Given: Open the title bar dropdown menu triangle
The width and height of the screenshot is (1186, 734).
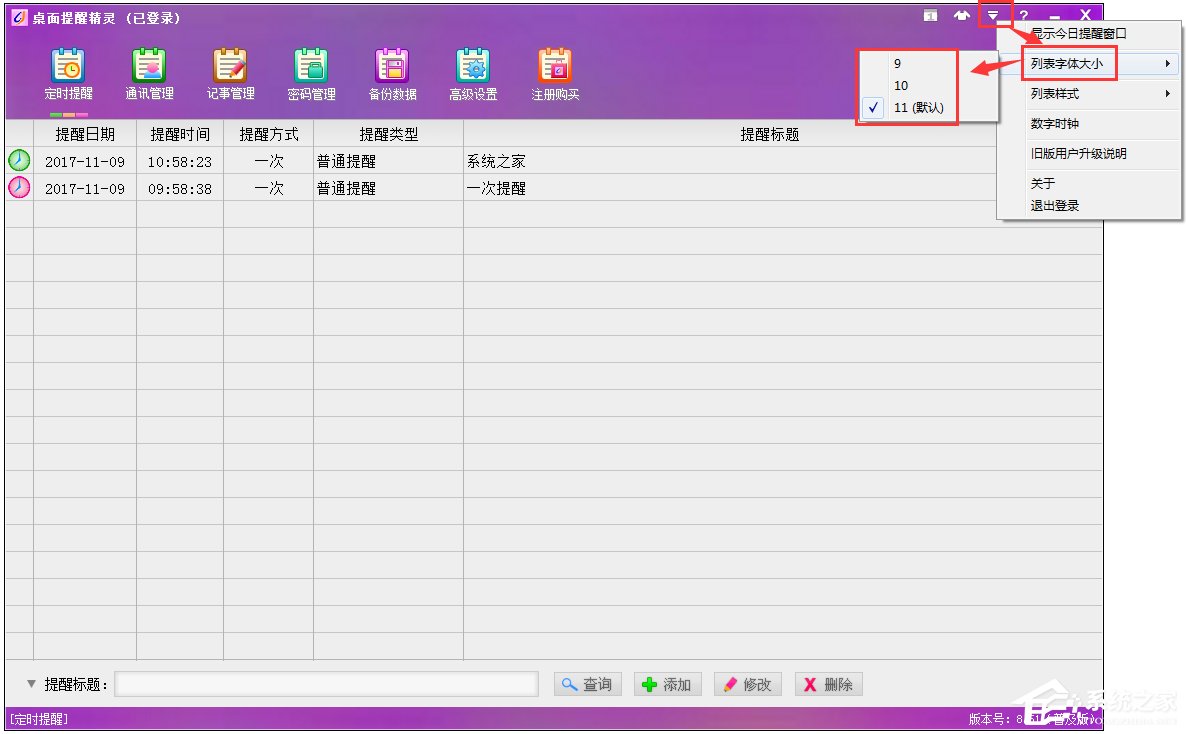Looking at the screenshot, I should [x=993, y=15].
